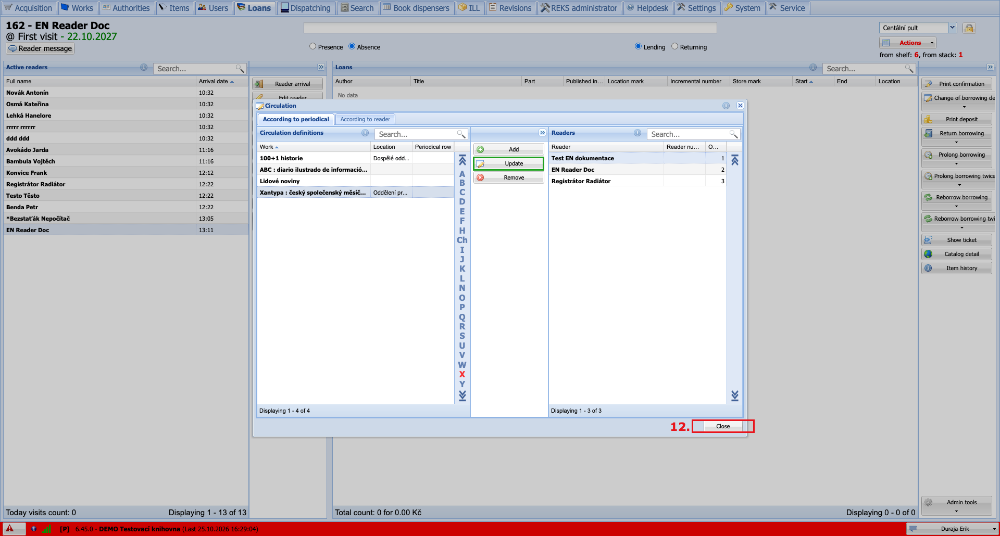
Task: Select the Presence radio button
Action: click(x=312, y=47)
